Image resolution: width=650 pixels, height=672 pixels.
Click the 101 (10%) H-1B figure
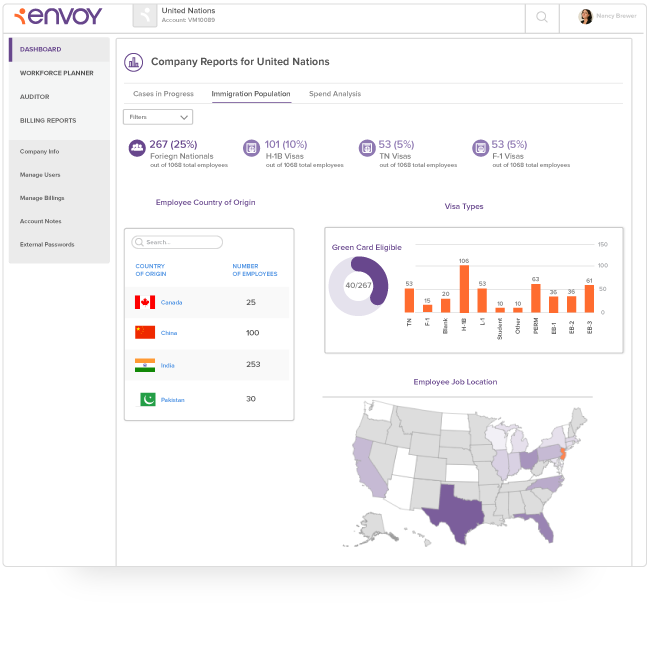coord(286,144)
